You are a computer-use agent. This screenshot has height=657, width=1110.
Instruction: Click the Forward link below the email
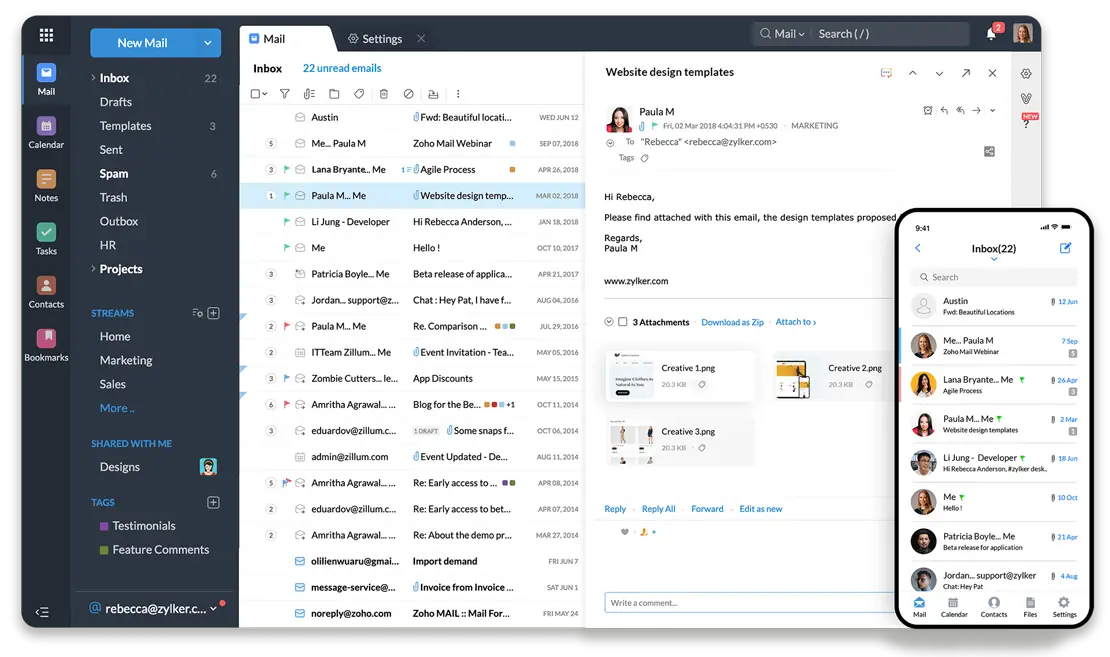click(x=707, y=509)
